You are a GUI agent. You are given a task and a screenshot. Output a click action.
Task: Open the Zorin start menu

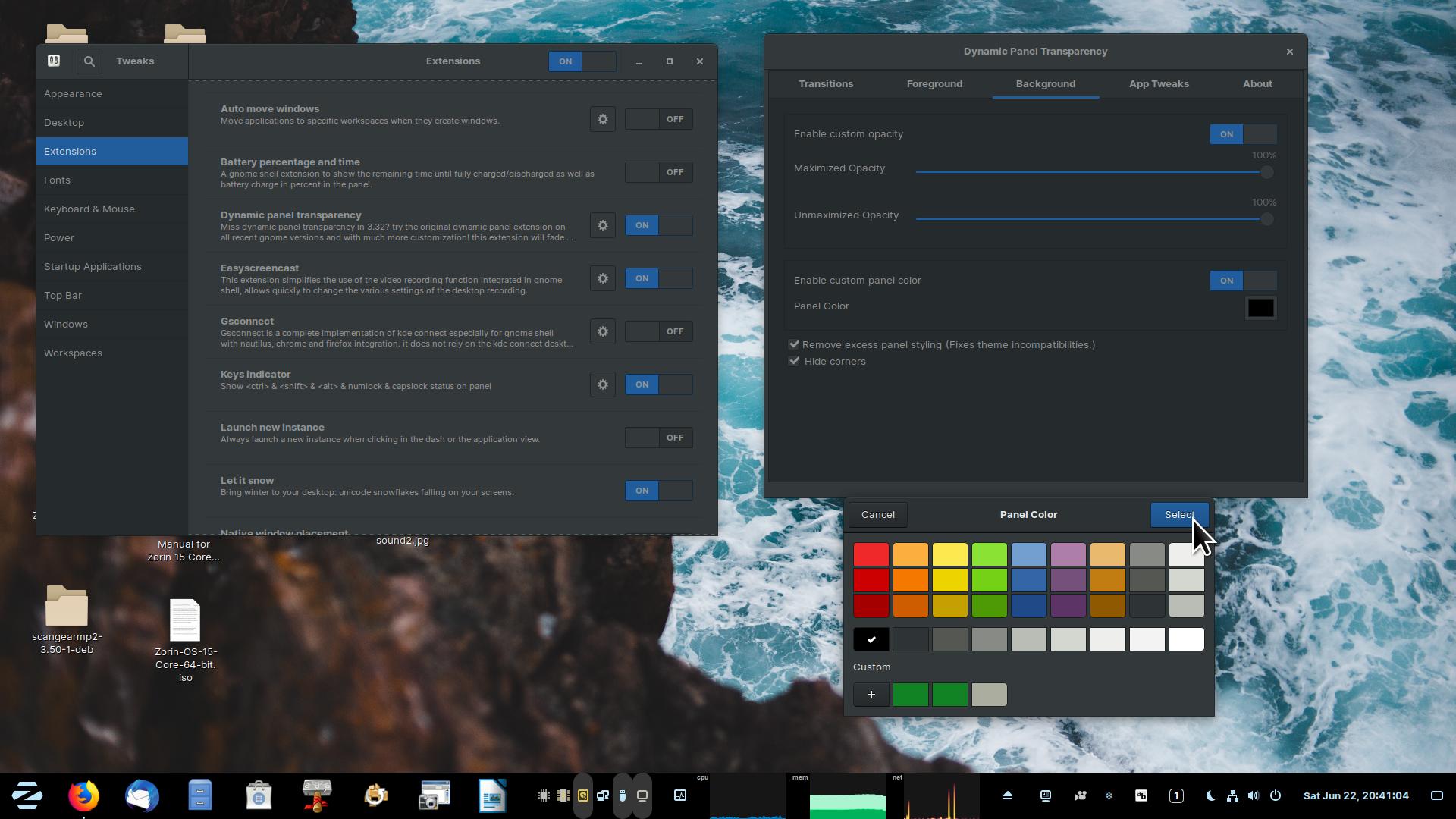coord(27,795)
